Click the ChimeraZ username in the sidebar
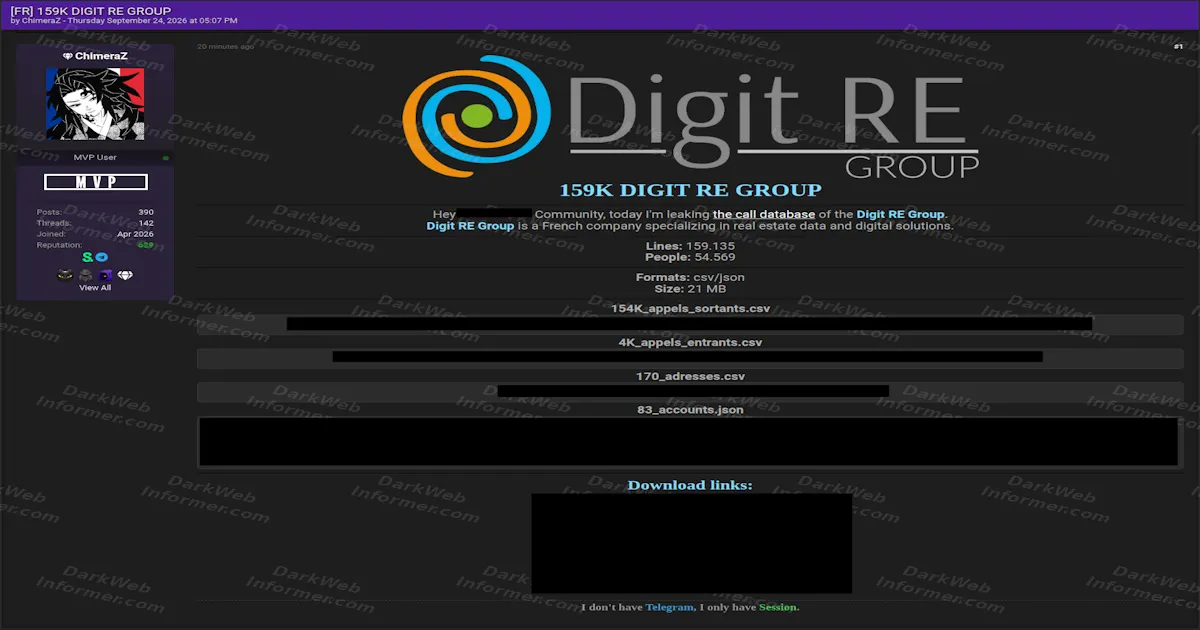 coord(101,56)
